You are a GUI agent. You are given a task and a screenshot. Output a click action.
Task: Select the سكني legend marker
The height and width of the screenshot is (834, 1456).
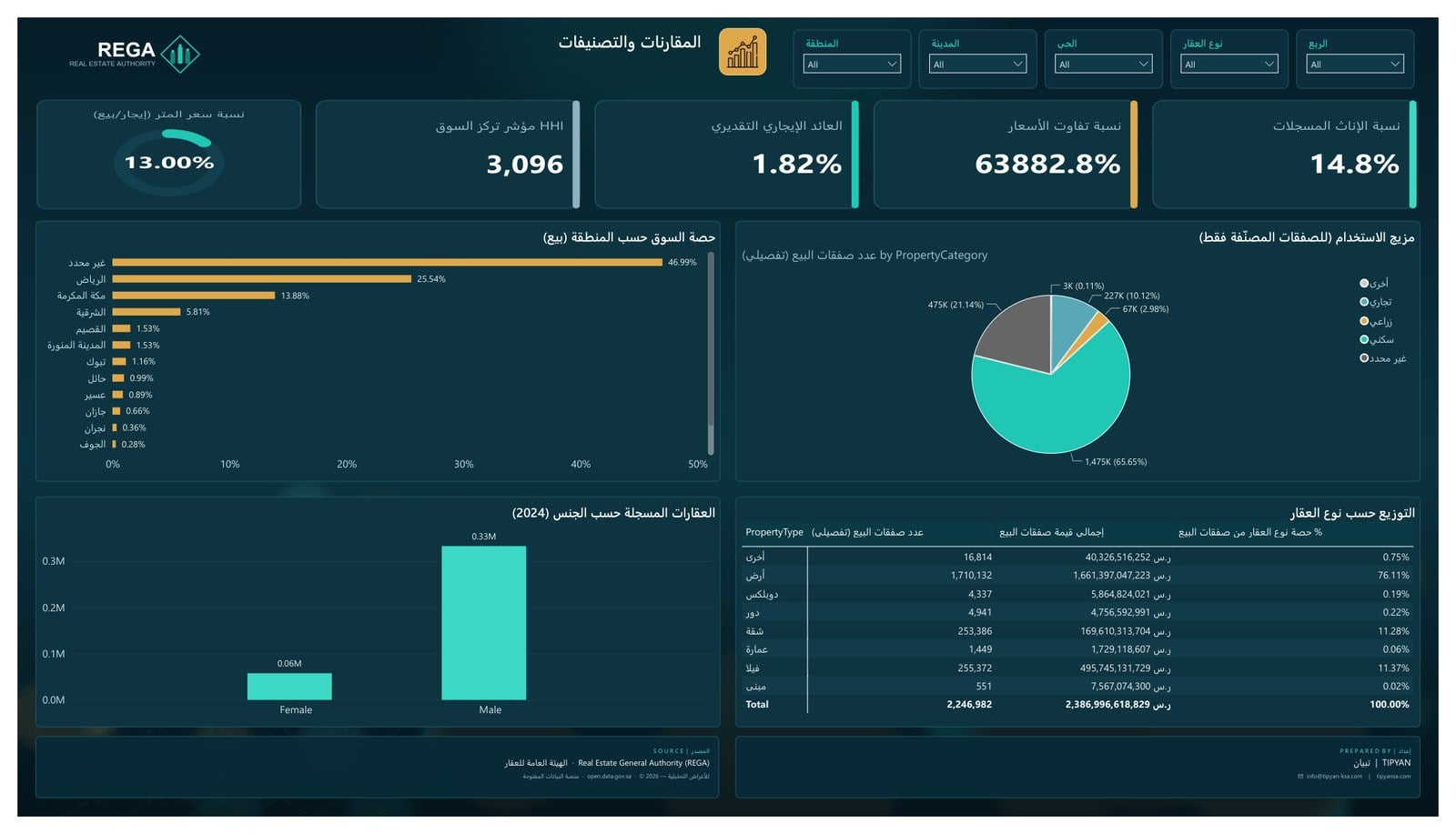(1364, 339)
